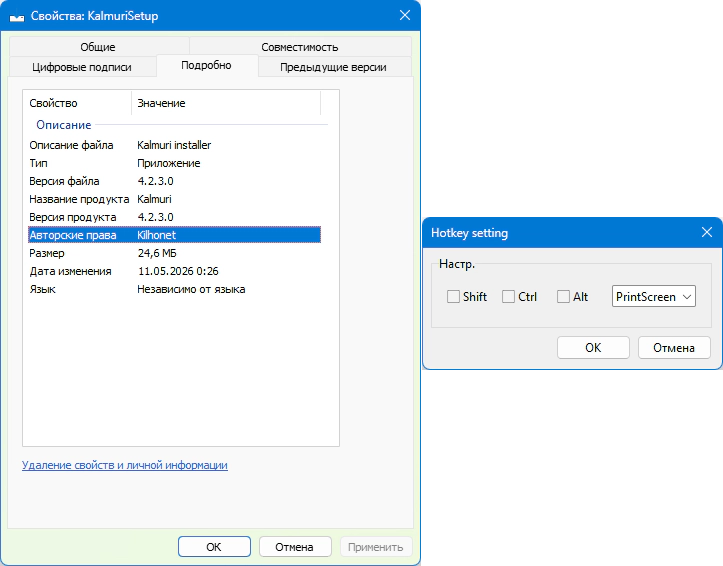Click the Независимо от языка value
The height and width of the screenshot is (566, 723).
[191, 289]
